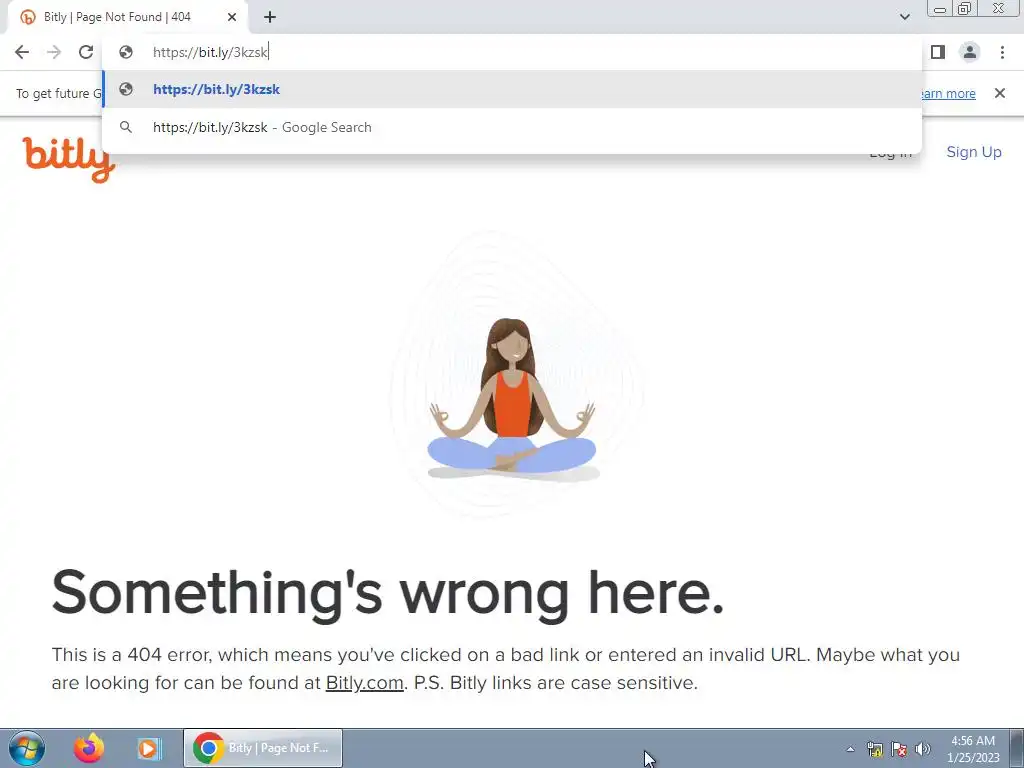Expand the tab search chevron

click(x=904, y=17)
